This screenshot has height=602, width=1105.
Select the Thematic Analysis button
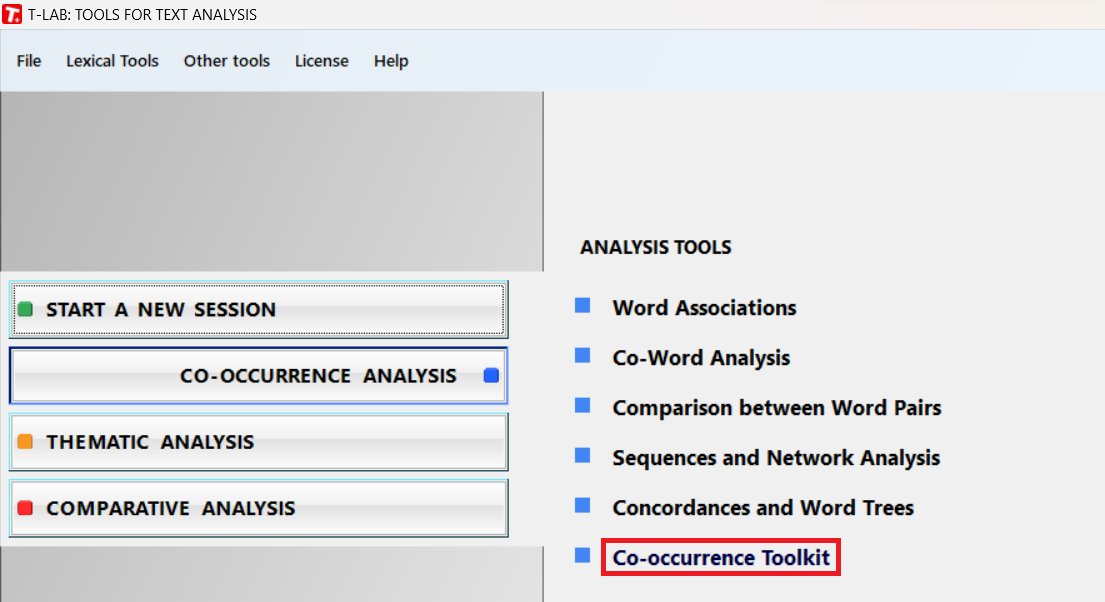click(259, 442)
